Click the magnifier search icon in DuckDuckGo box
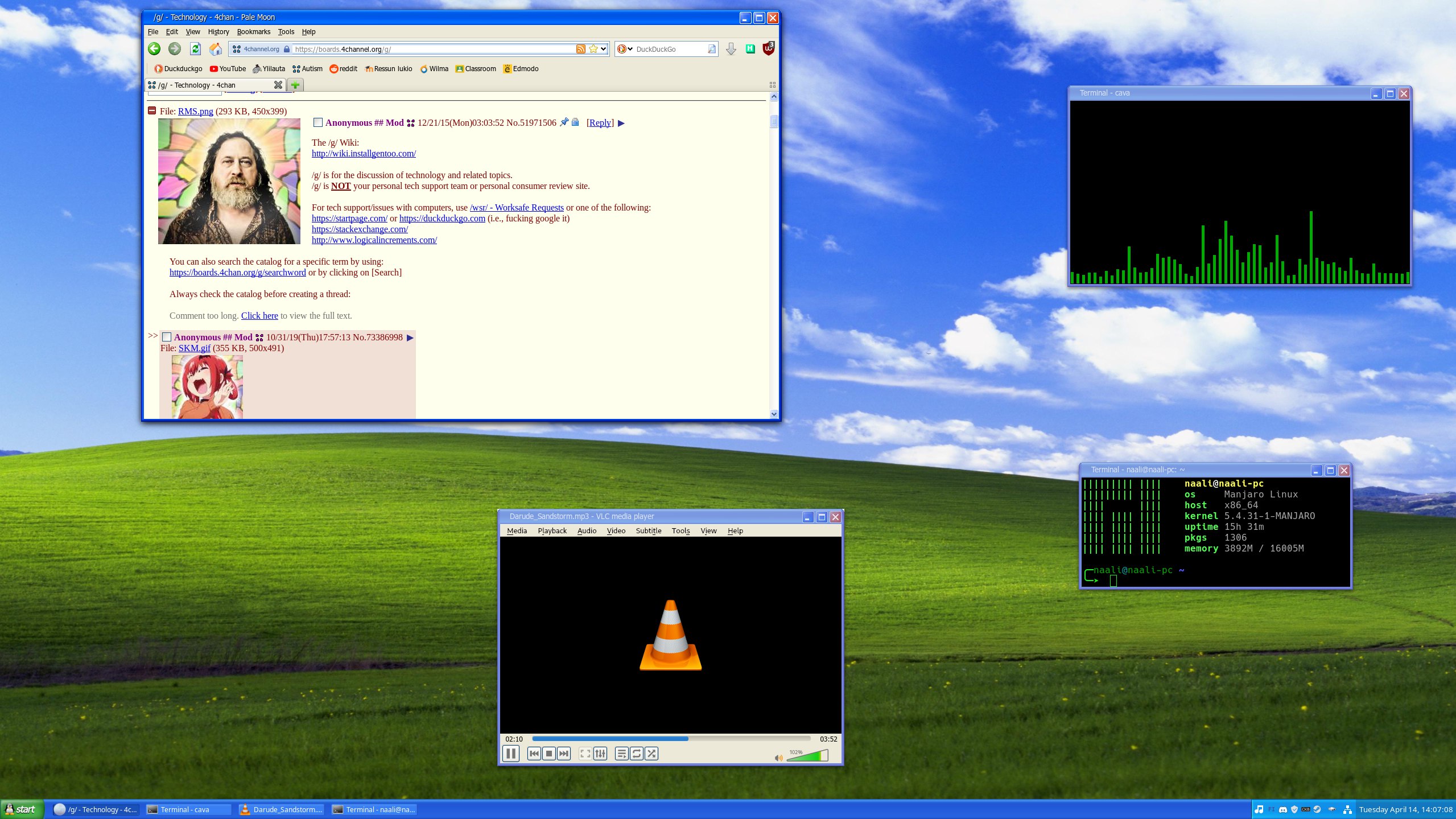1456x819 pixels. (711, 49)
